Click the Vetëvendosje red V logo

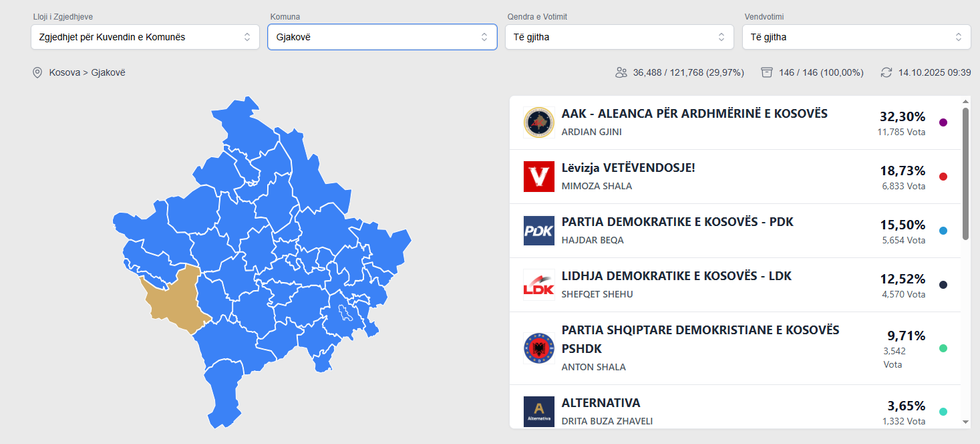(539, 176)
